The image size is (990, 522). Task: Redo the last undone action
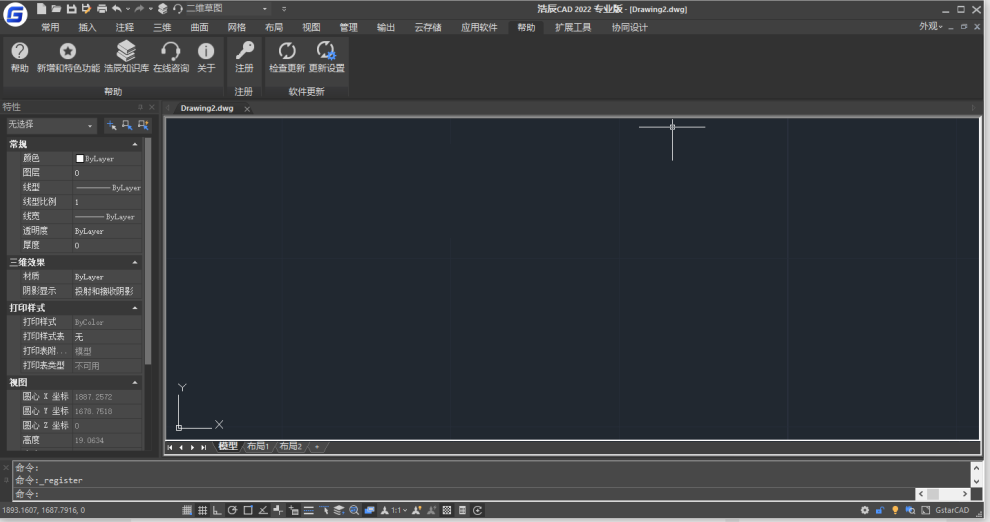(x=140, y=9)
